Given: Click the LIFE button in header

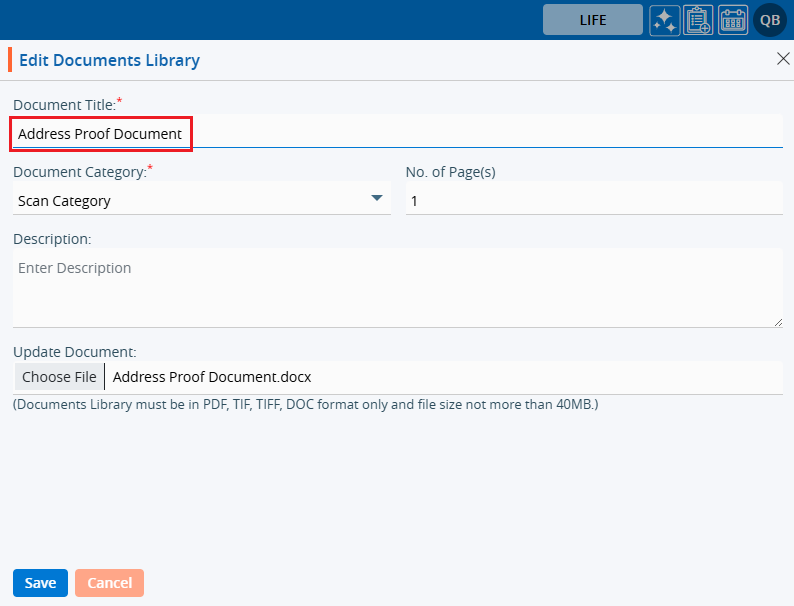Looking at the screenshot, I should 592,20.
